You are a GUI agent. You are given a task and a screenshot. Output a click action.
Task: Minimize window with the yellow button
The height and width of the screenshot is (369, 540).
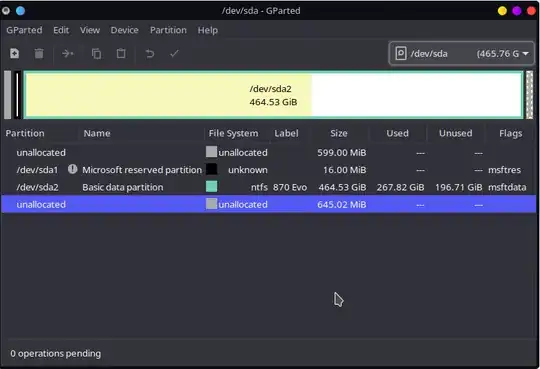502,11
